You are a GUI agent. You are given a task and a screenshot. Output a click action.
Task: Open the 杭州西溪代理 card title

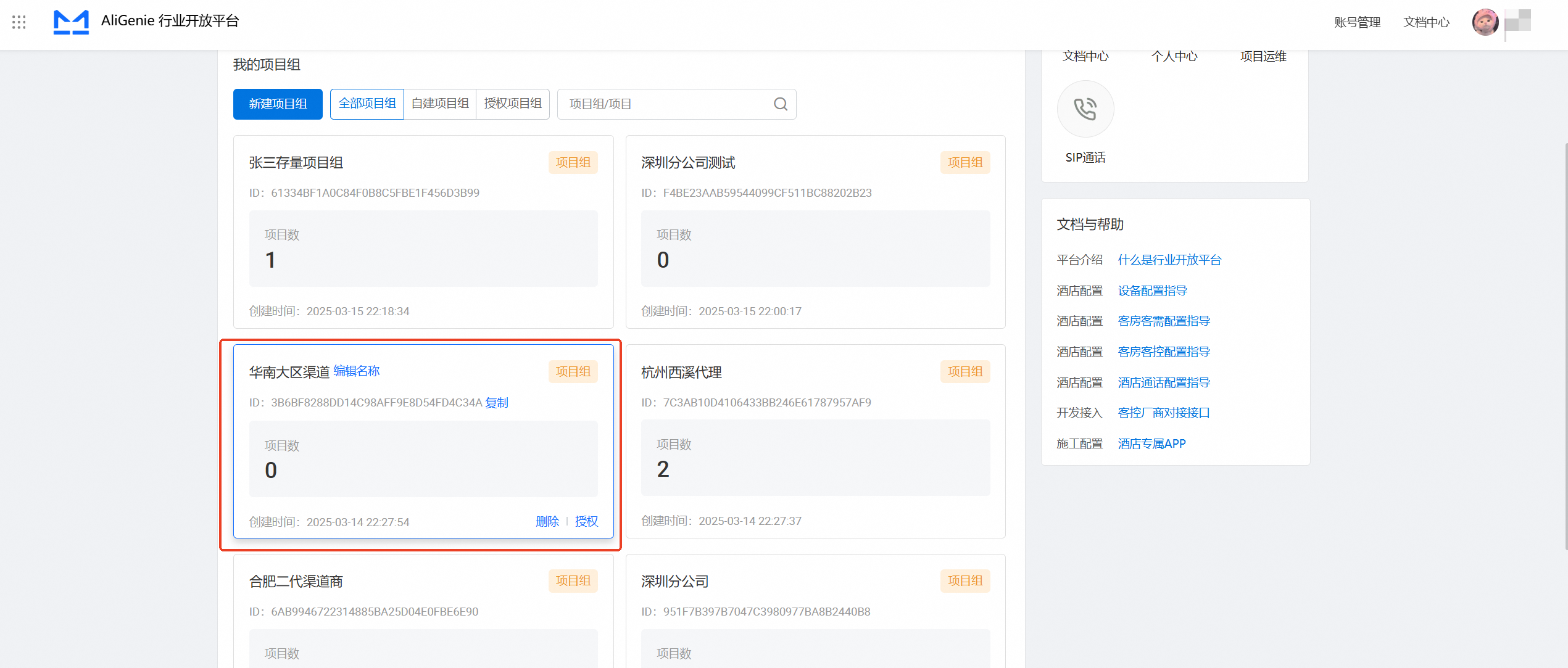681,373
